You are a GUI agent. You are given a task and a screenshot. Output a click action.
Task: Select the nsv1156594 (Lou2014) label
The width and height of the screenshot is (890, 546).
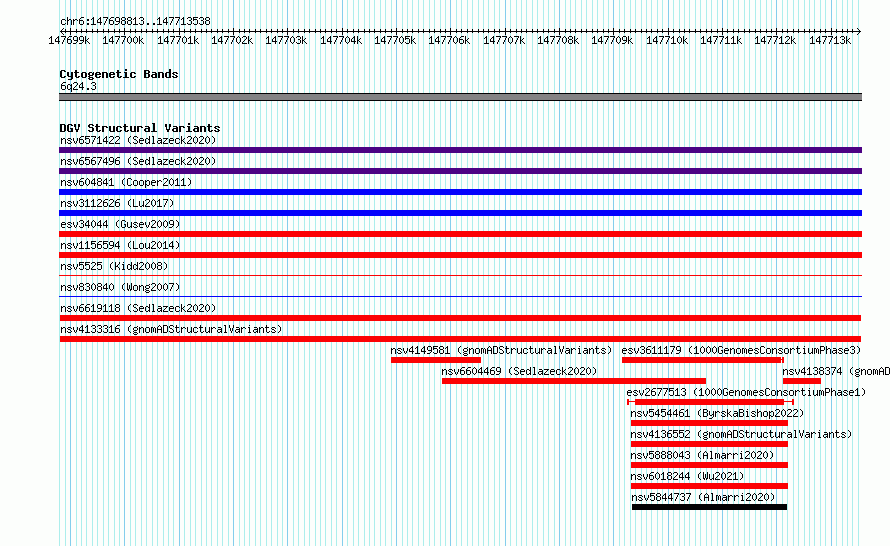point(120,245)
